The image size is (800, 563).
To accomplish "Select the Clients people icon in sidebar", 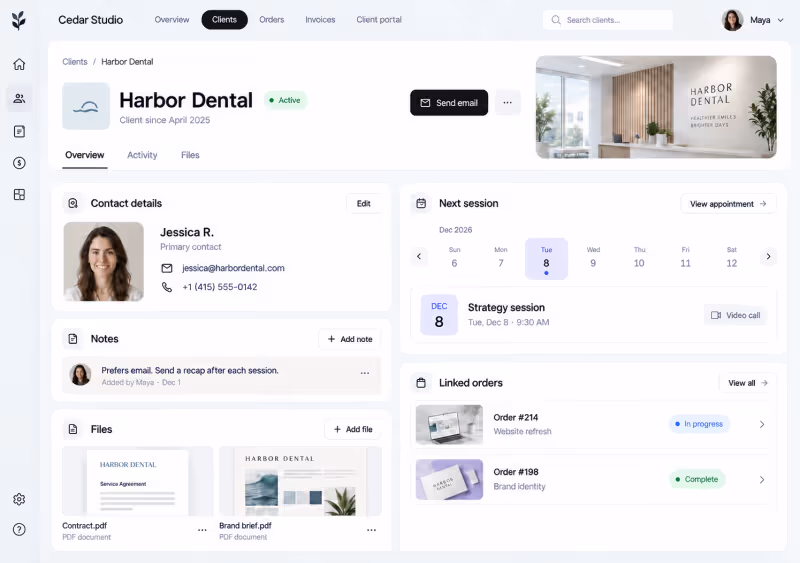I will point(19,98).
